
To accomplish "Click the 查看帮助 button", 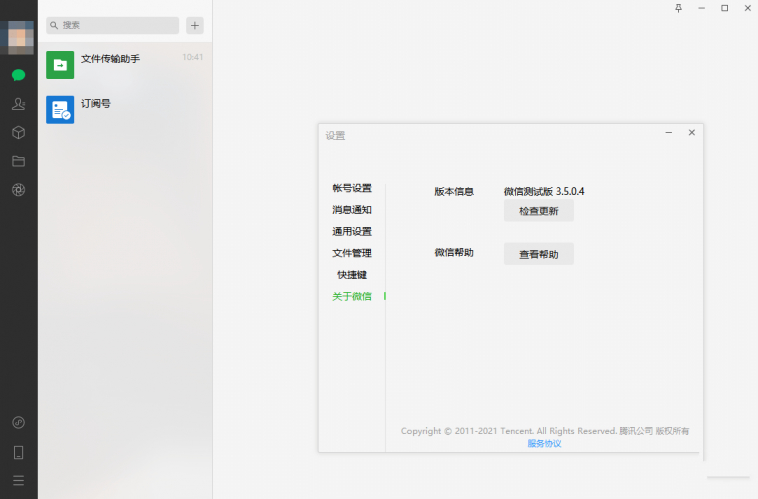I will coord(539,254).
